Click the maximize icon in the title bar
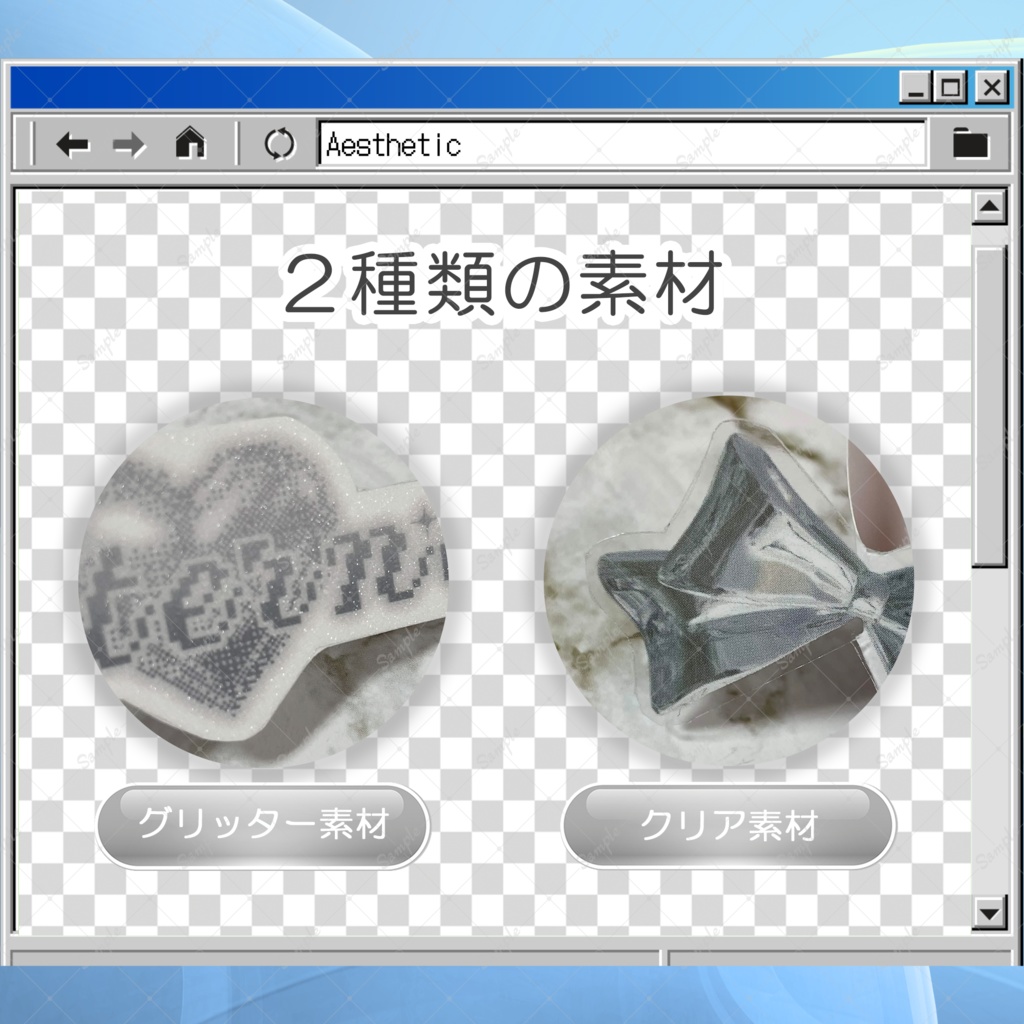This screenshot has width=1024, height=1024. [x=950, y=89]
